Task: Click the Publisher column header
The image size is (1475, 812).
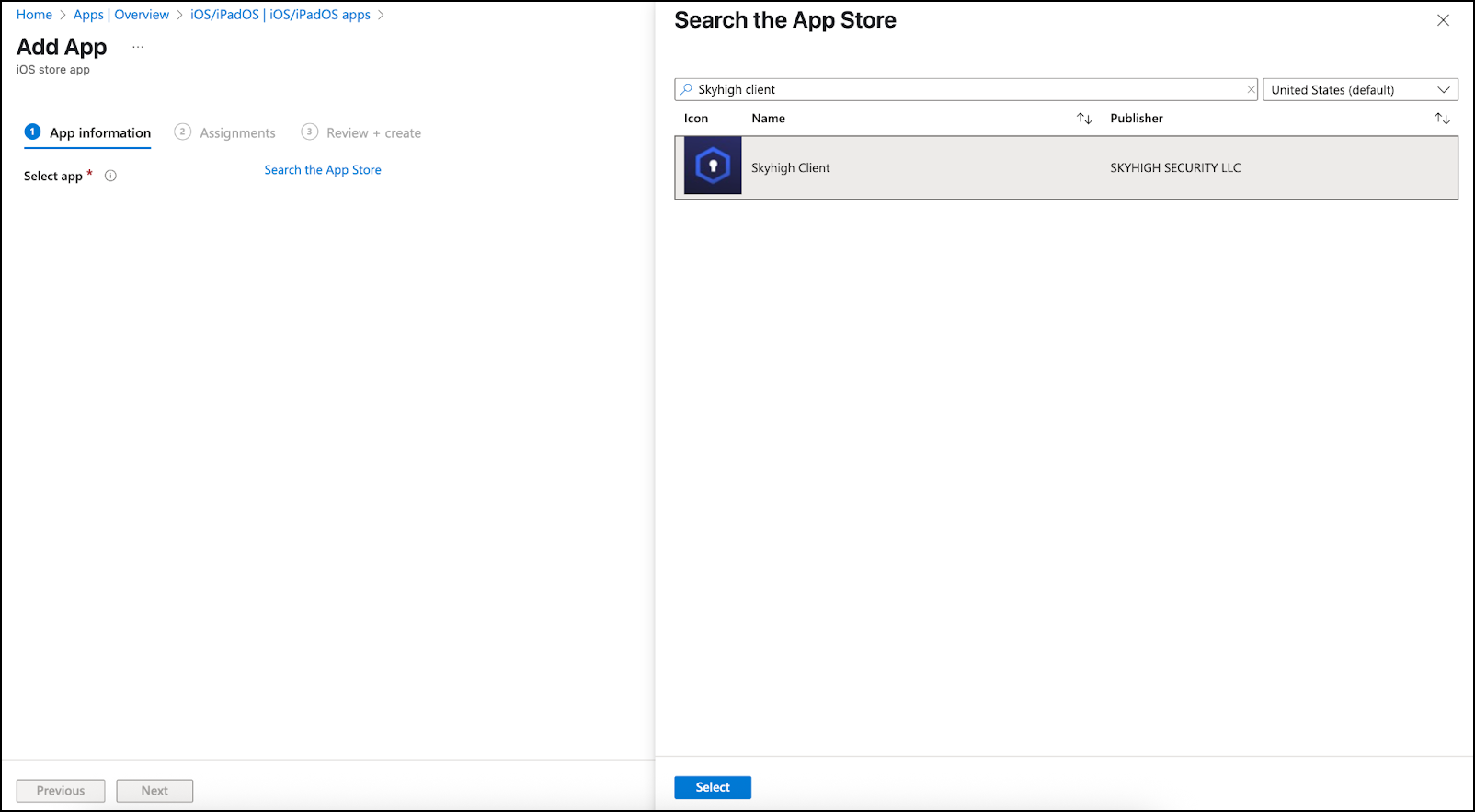Action: tap(1137, 119)
